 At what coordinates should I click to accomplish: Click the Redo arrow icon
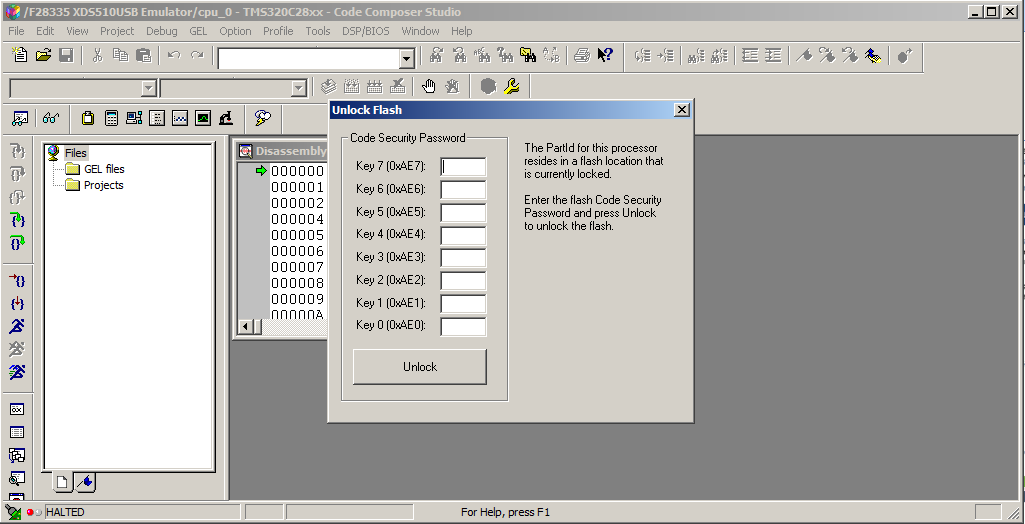[197, 56]
